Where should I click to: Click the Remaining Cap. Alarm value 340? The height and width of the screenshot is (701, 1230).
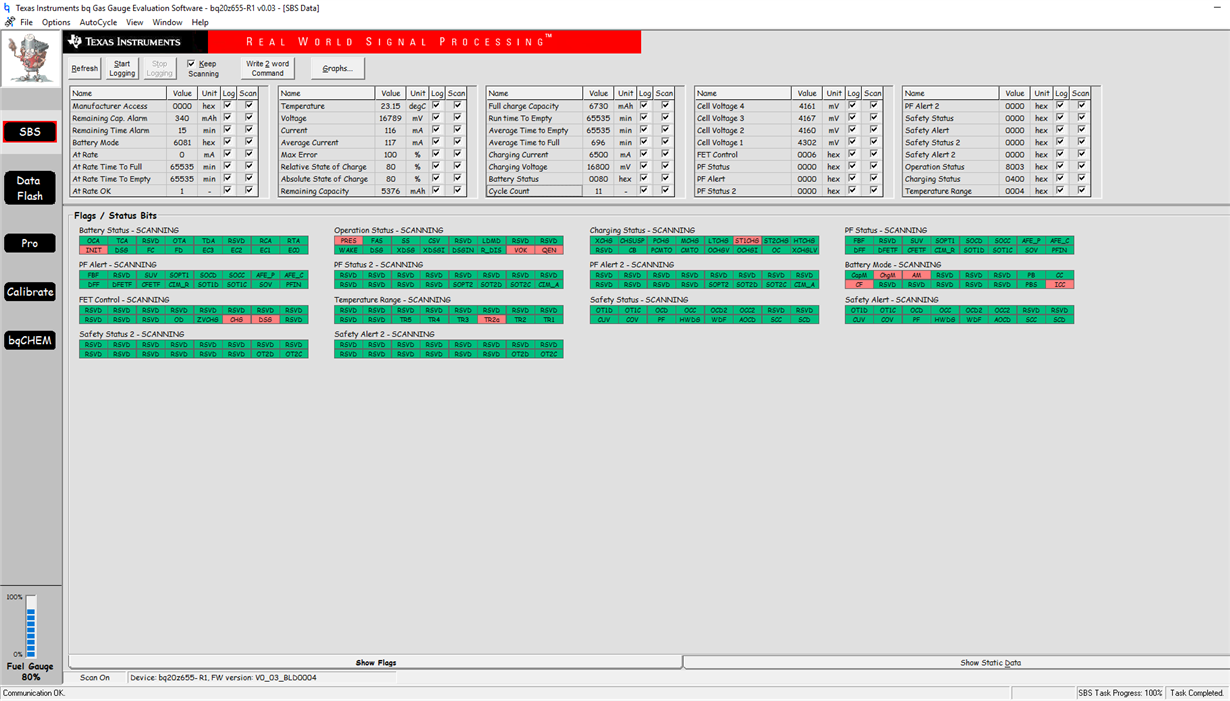182,118
